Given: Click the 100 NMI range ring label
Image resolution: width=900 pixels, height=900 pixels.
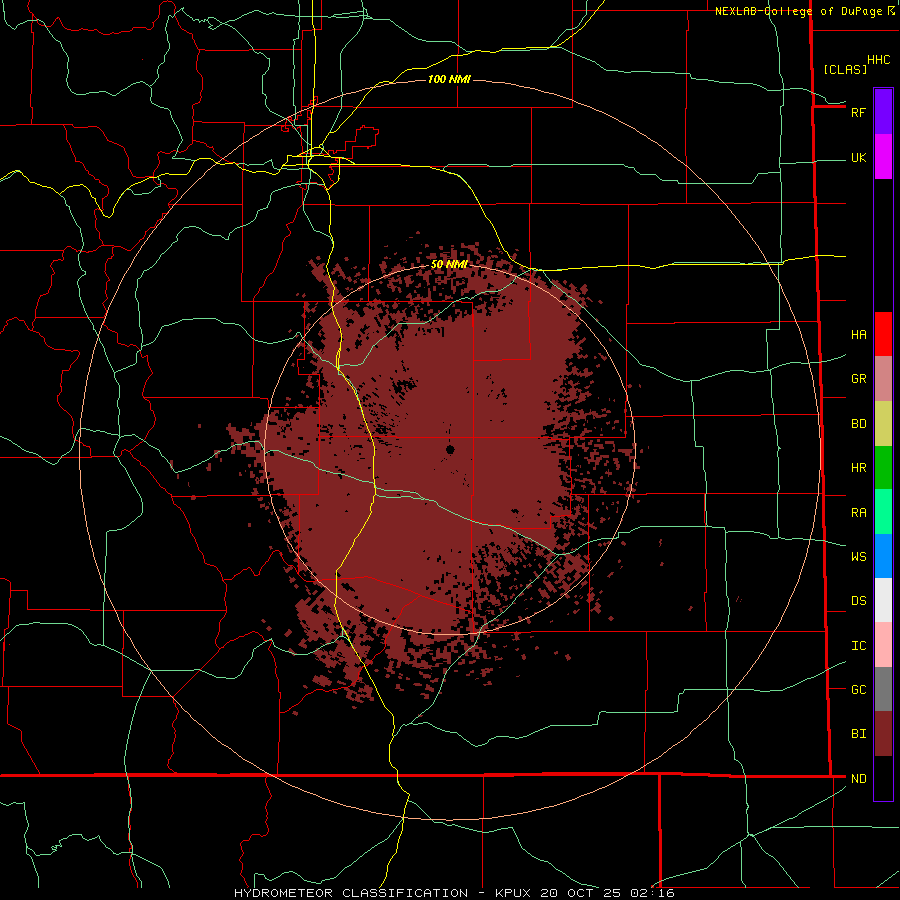Looking at the screenshot, I should [449, 79].
